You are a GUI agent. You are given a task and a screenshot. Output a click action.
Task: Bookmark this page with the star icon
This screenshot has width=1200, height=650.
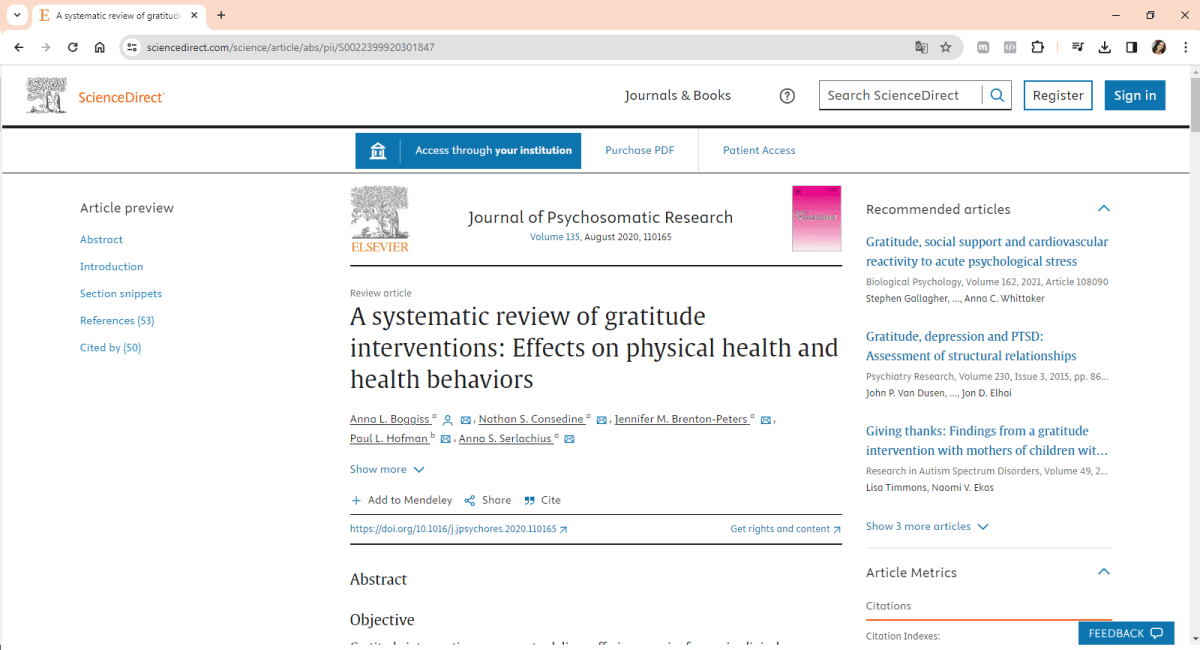click(x=946, y=47)
